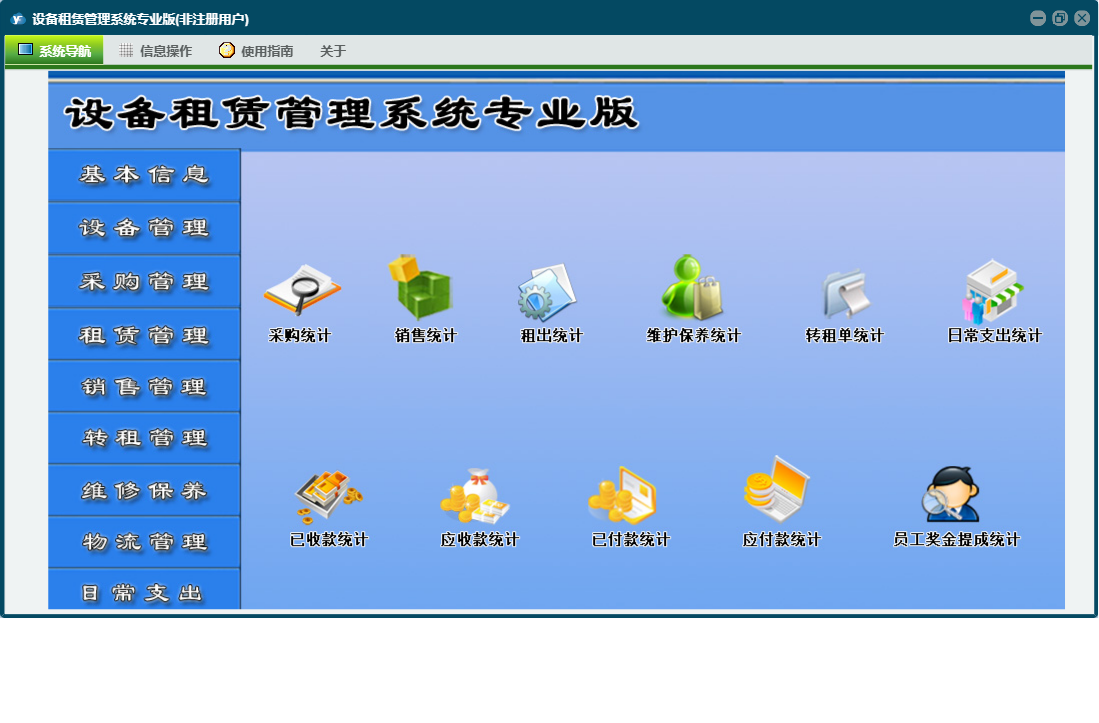Click the 关于 about menu item

click(333, 51)
